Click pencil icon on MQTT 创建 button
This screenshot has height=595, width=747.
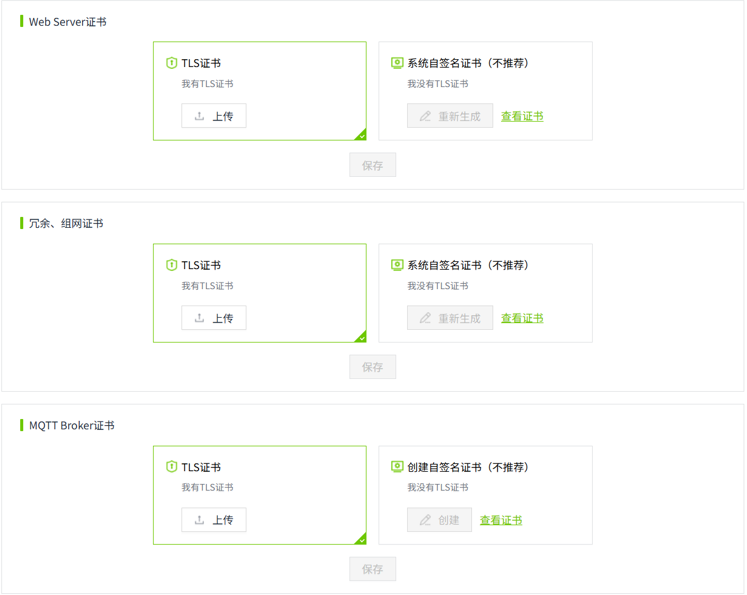pos(425,520)
